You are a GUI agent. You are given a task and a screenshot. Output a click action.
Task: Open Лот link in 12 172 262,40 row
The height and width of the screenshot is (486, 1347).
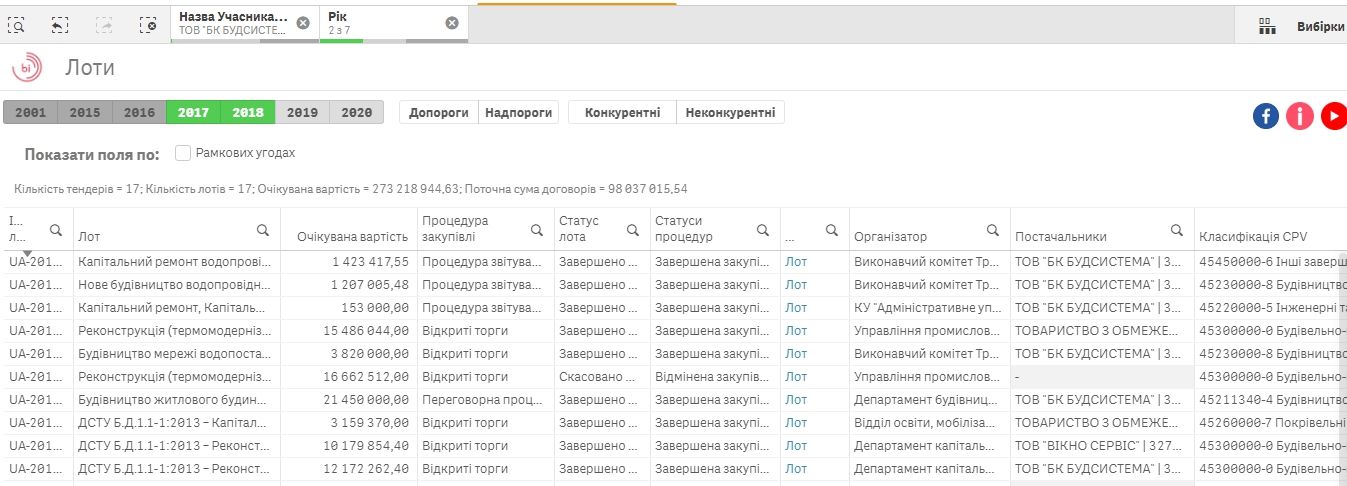(x=796, y=469)
